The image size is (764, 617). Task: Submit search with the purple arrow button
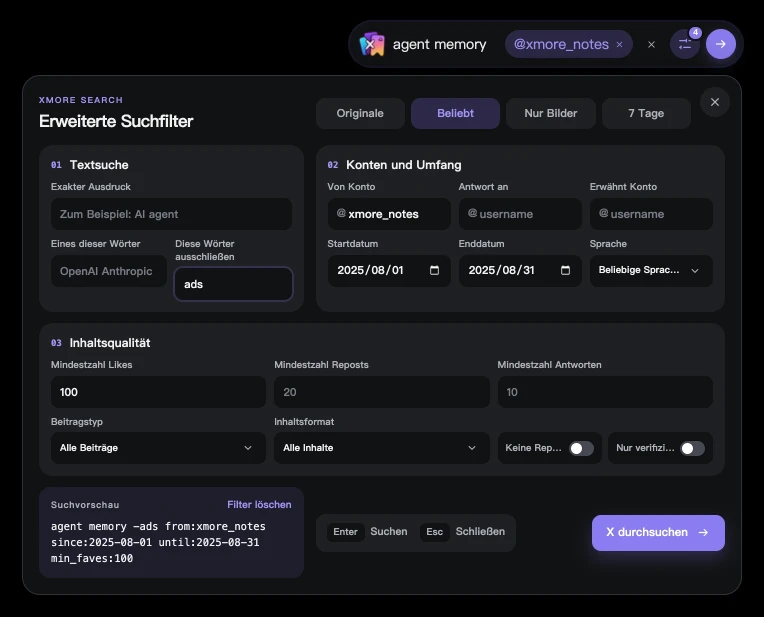click(x=721, y=44)
